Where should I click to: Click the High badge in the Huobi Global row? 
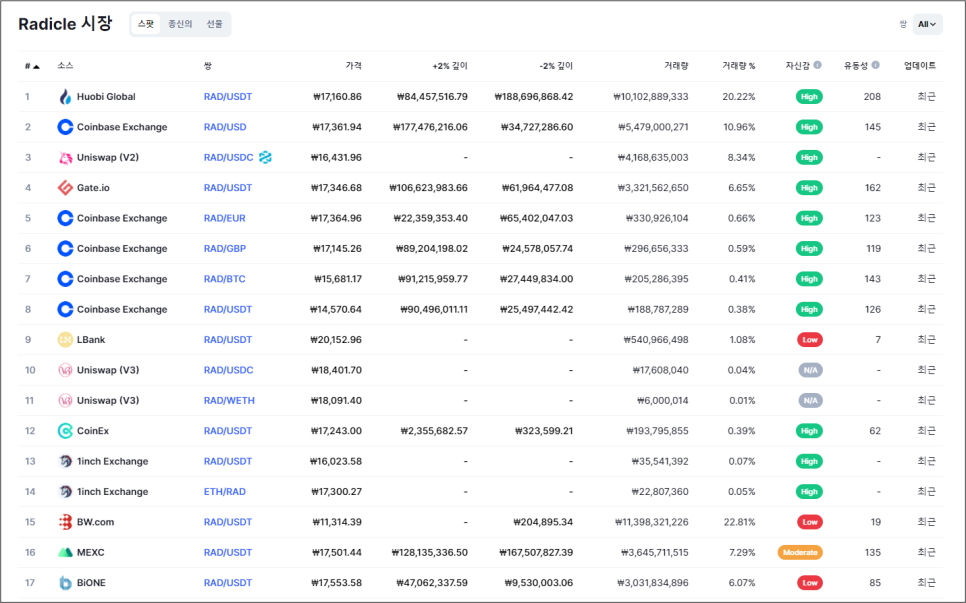click(809, 97)
